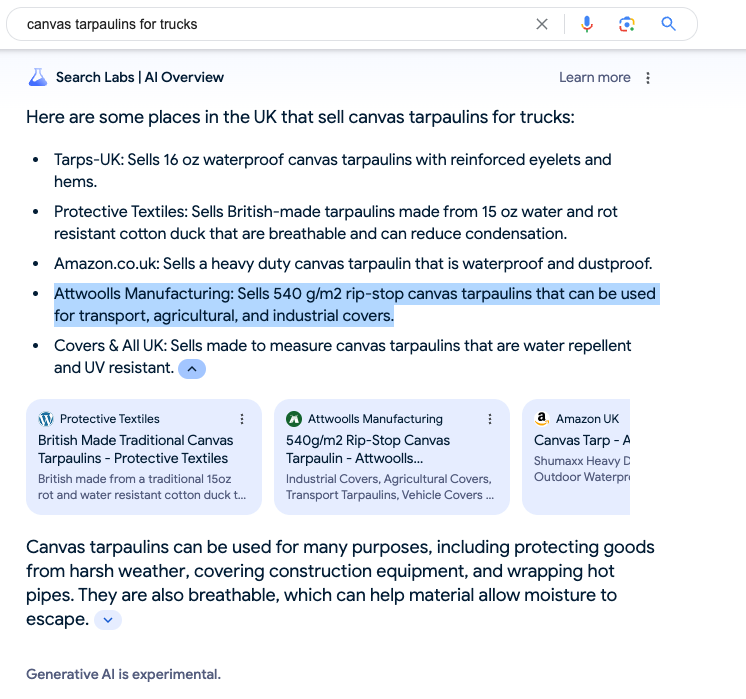Click the Search Labs | AI Overview heading
Viewport: 746px width, 699px height.
click(140, 77)
